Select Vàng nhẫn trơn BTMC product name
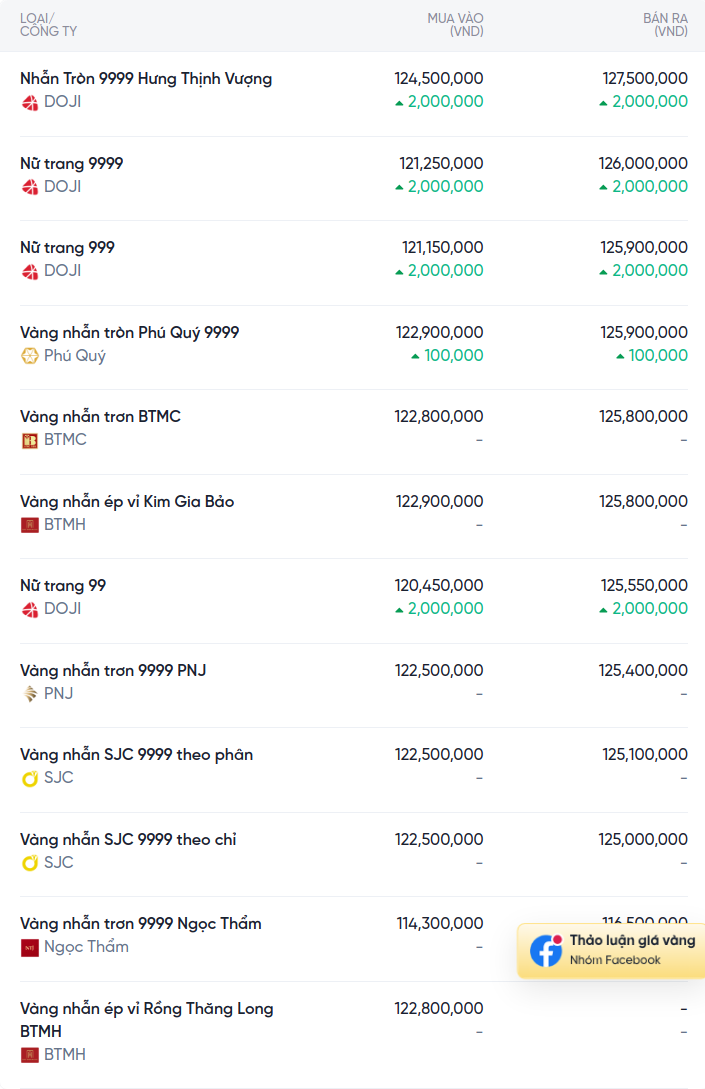 coord(100,417)
